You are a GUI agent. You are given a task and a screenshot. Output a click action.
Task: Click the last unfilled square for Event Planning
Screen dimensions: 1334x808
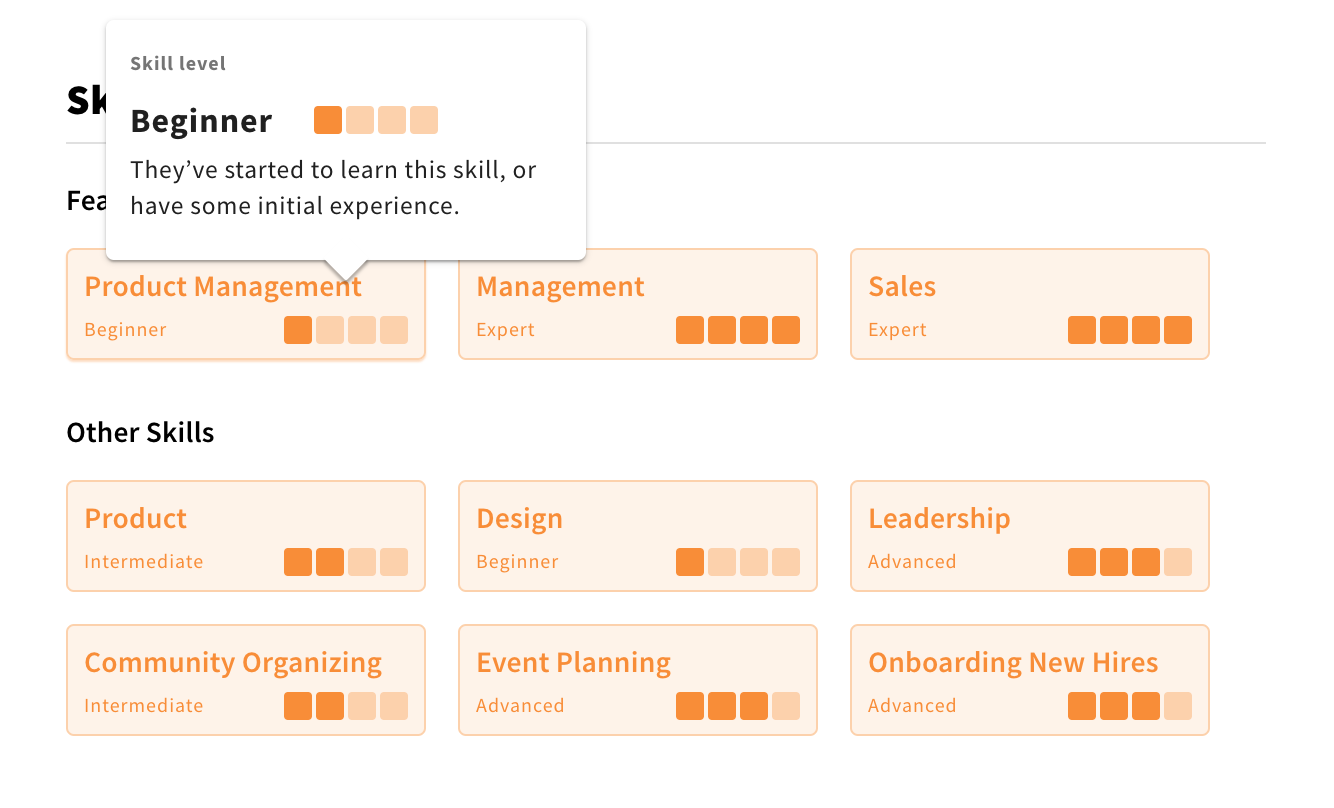(785, 706)
